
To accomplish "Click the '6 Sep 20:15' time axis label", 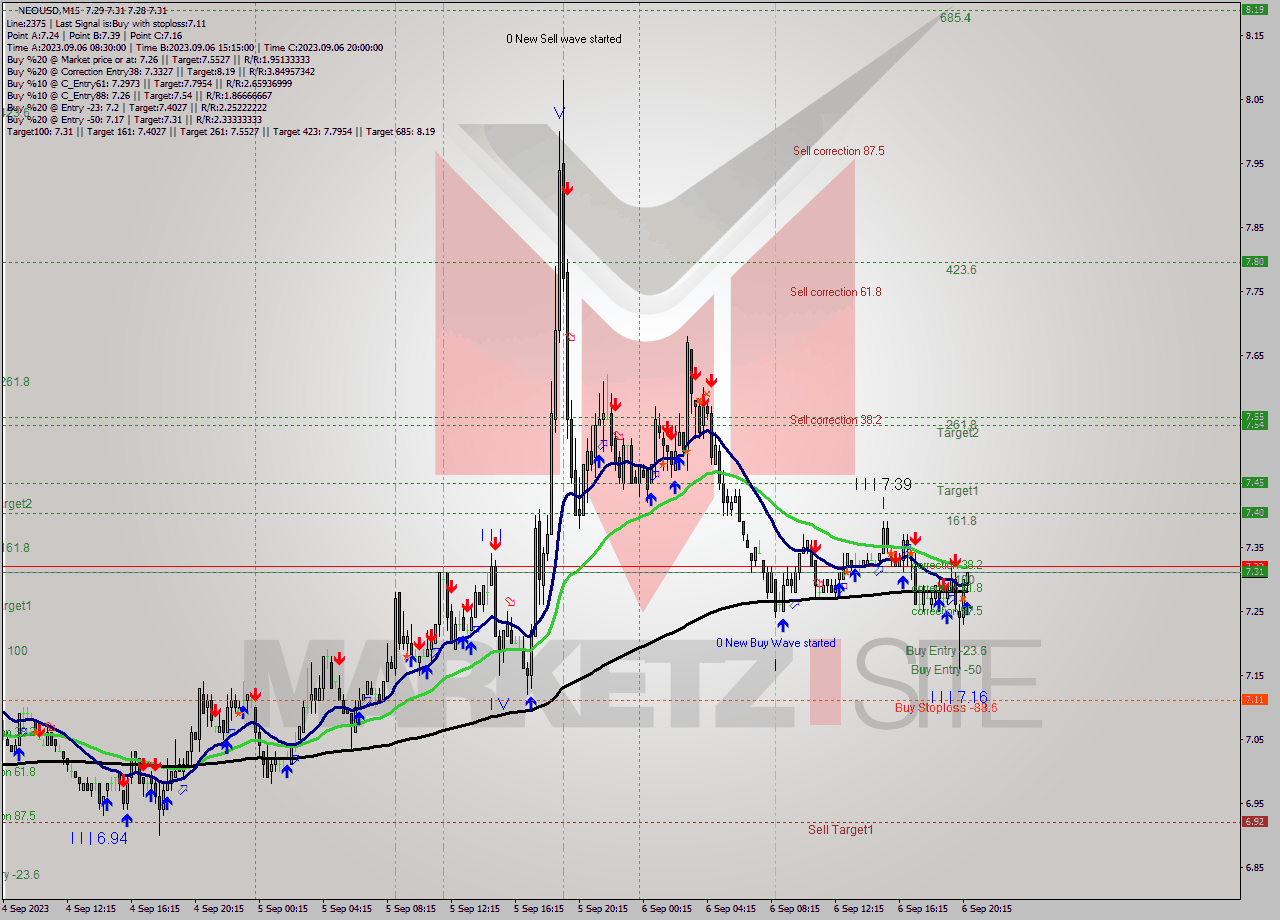I will pyautogui.click(x=987, y=909).
